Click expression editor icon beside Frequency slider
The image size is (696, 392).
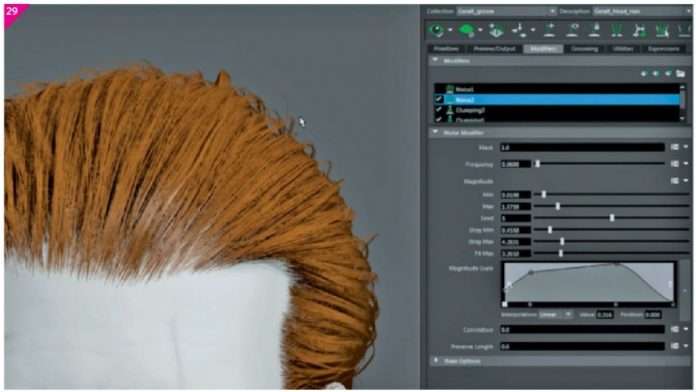click(x=675, y=164)
